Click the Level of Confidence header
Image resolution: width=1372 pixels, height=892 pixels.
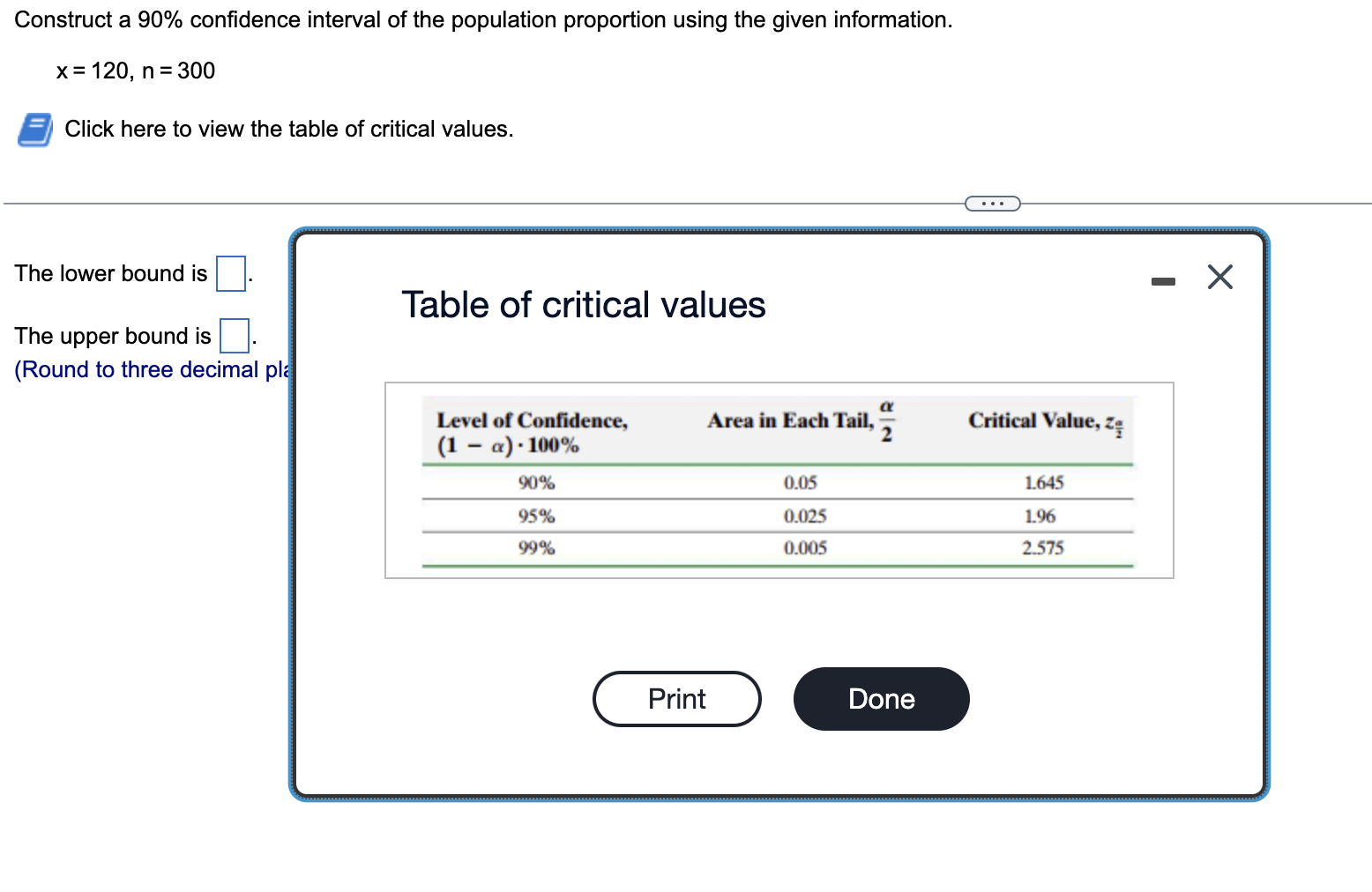pyautogui.click(x=533, y=420)
